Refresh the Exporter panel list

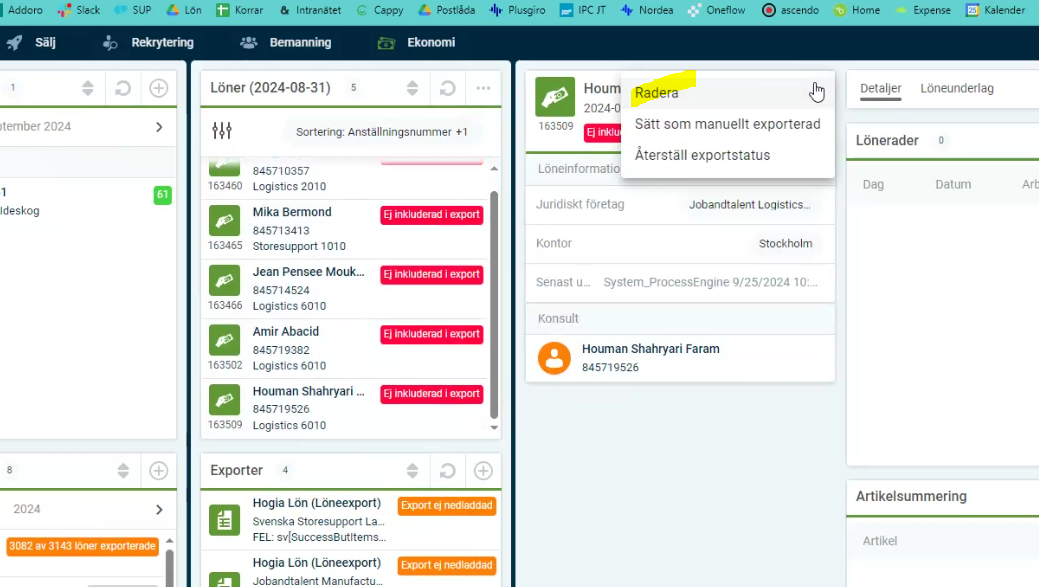pyautogui.click(x=448, y=470)
